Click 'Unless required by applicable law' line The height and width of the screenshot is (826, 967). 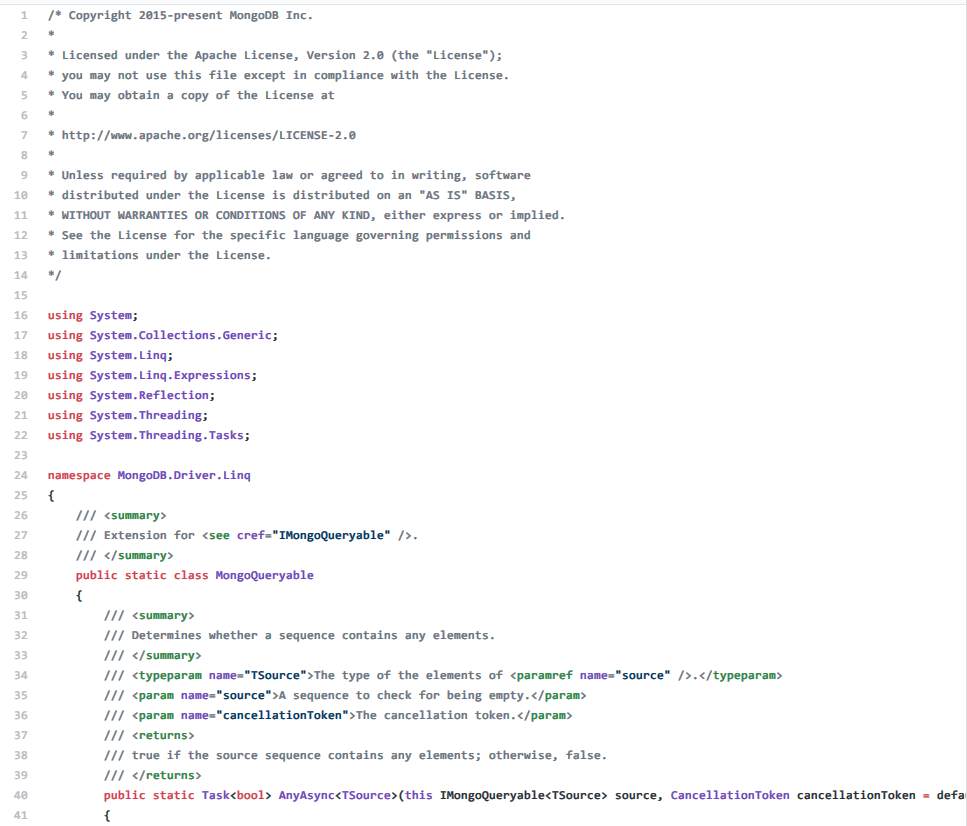289,175
